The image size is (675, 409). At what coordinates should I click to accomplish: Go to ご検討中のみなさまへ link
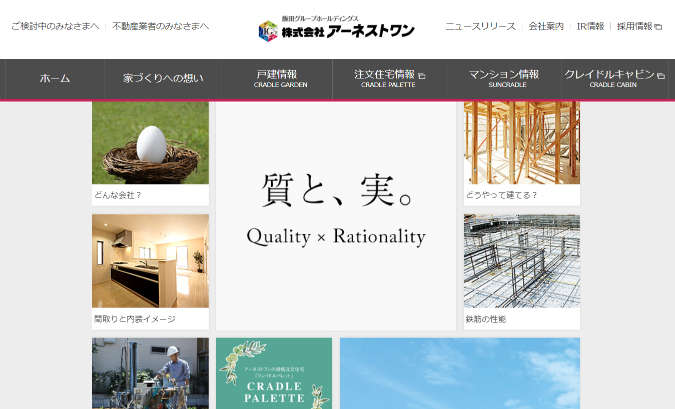coord(54,26)
